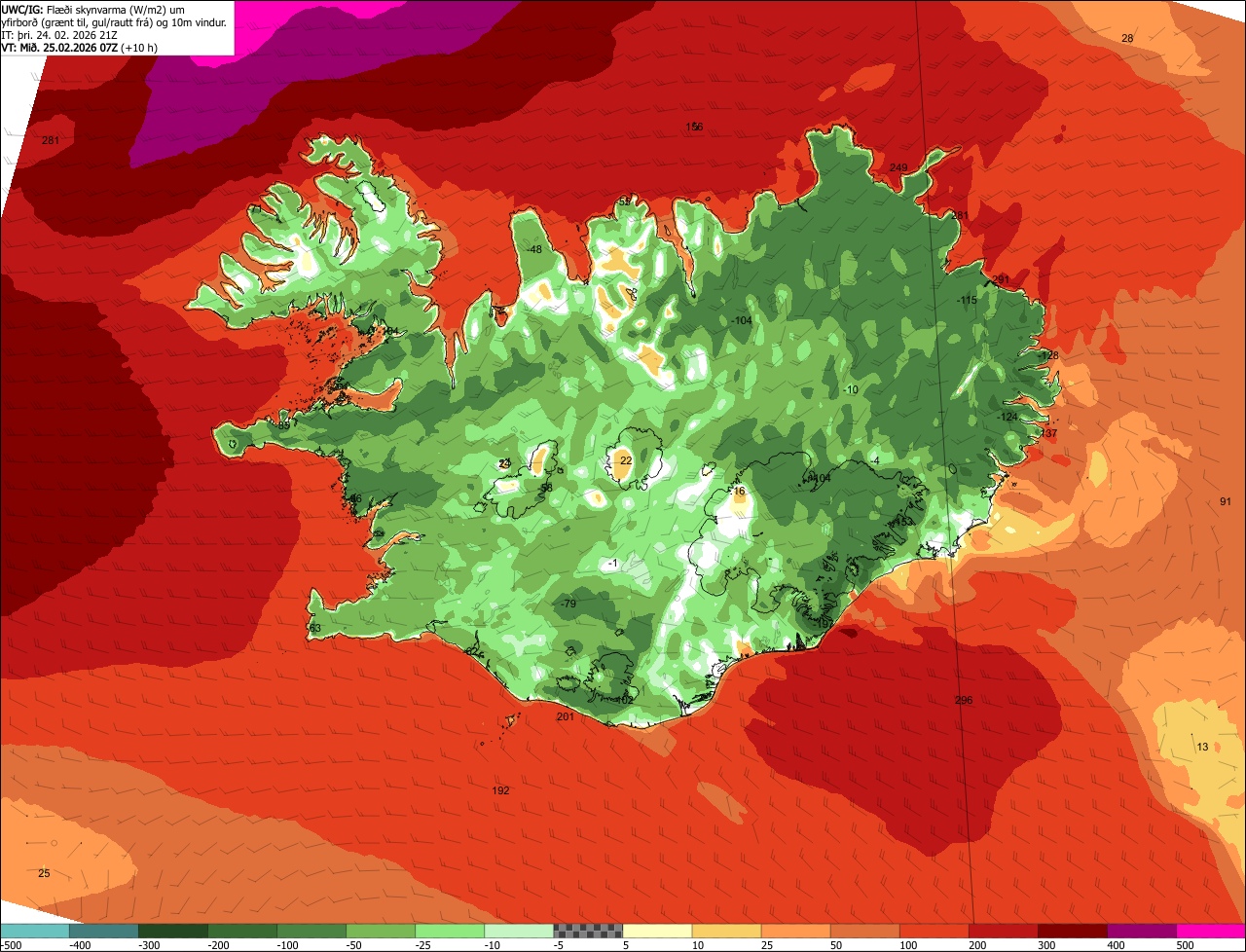Click the '249' value off the north-east coast
The height and width of the screenshot is (952, 1246).
pyautogui.click(x=898, y=168)
